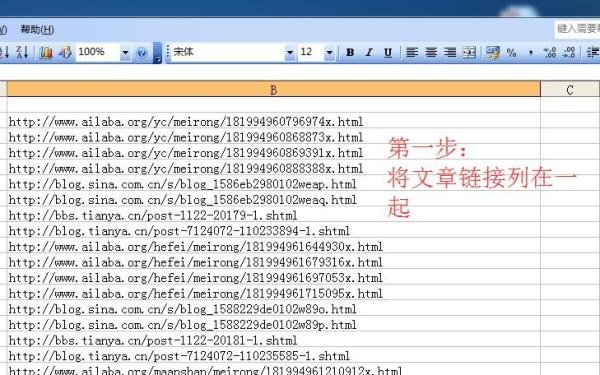Click the sort descending Z-A icon
Screen dimensions: 600x375
click(x=22, y=52)
